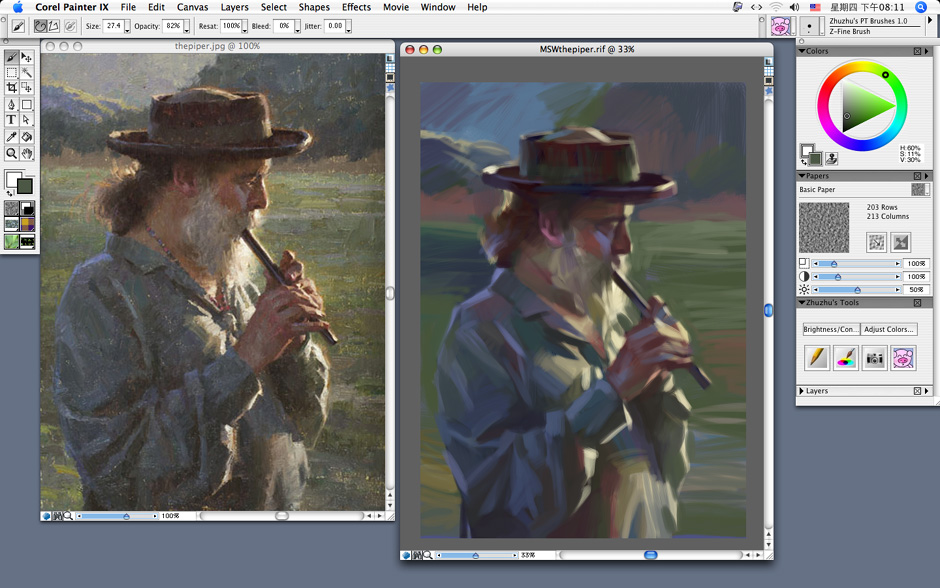Open the Opacity value popup slider
The width and height of the screenshot is (940, 588).
pos(186,27)
